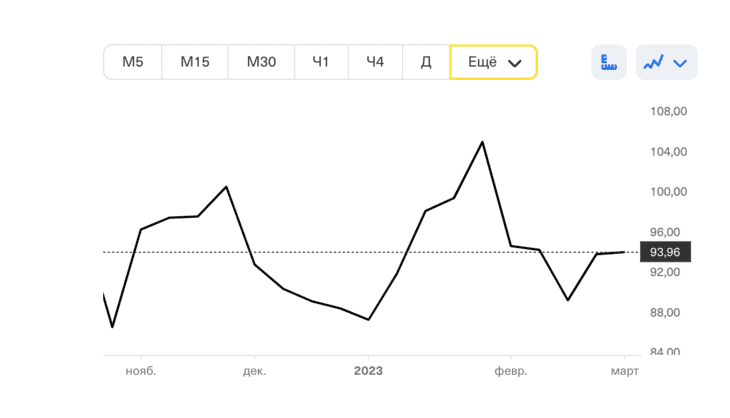730x418 pixels.
Task: Click the нояб. date axis label
Action: pyautogui.click(x=141, y=371)
